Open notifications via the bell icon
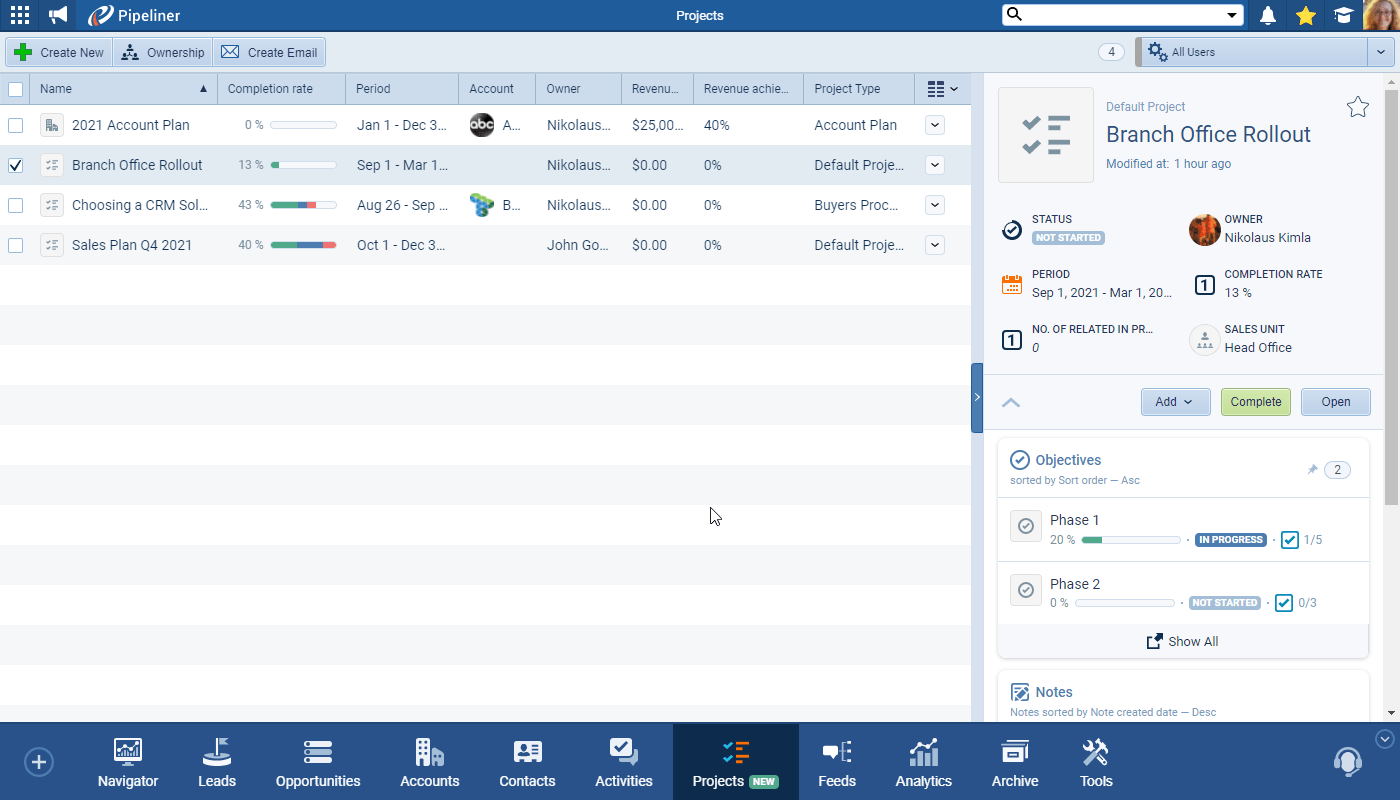 1267,15
